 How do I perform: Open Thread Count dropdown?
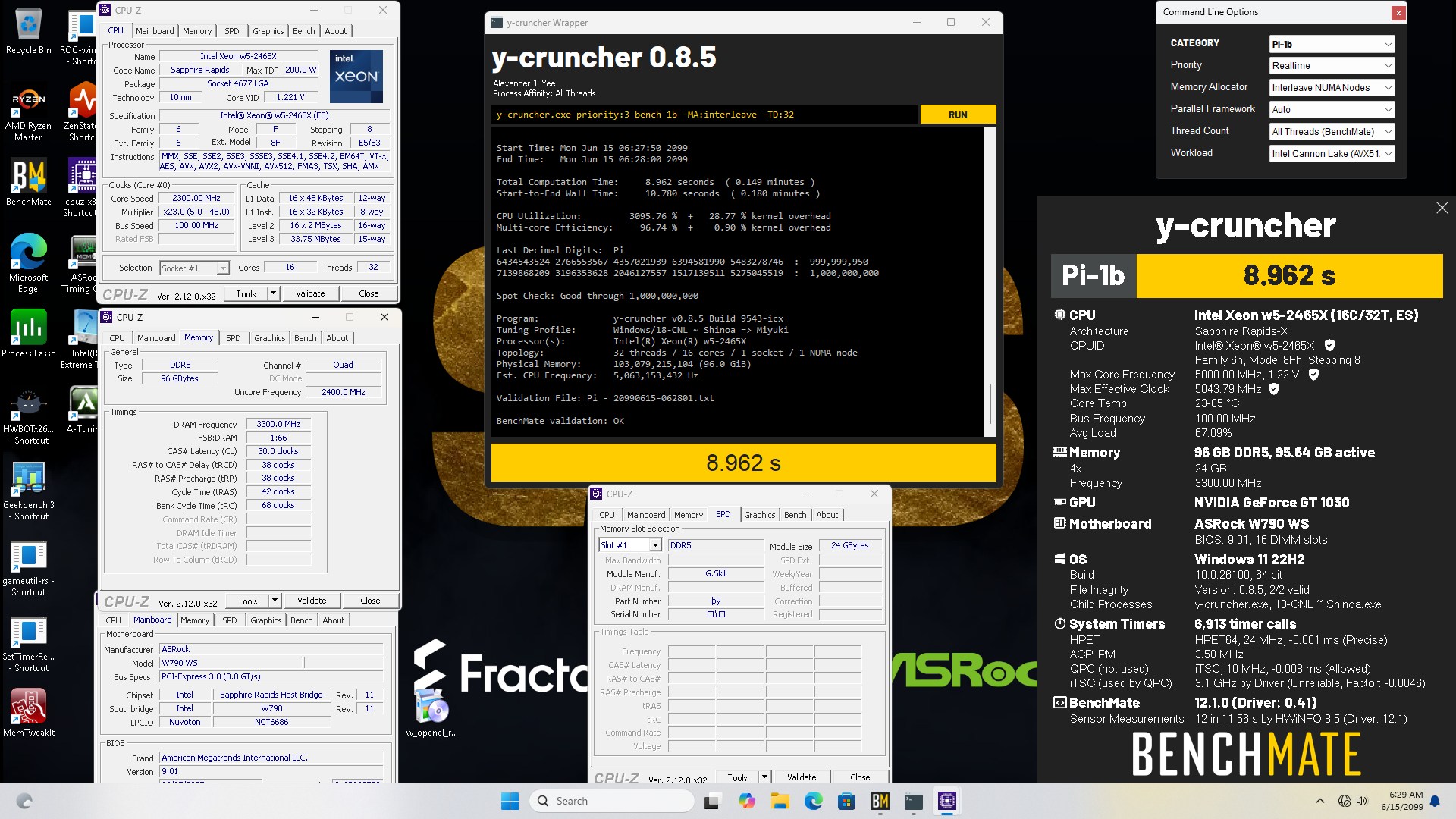point(1332,131)
